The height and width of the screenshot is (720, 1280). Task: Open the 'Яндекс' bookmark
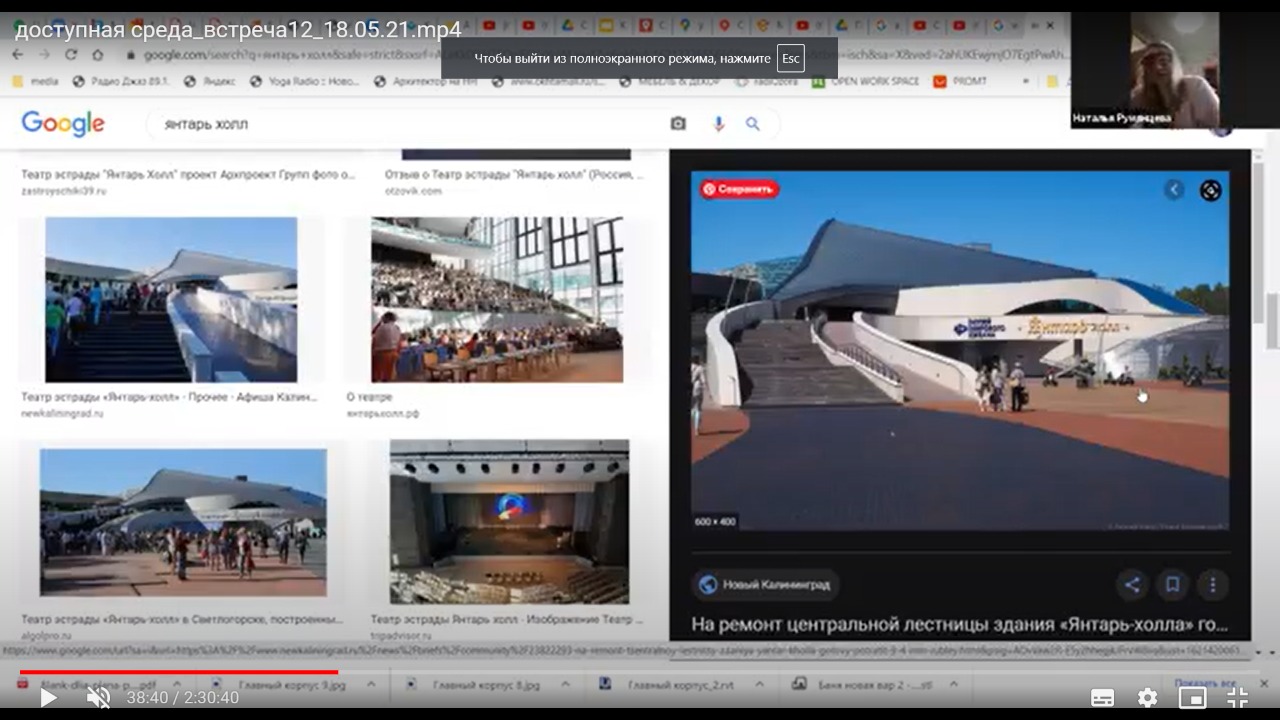210,81
